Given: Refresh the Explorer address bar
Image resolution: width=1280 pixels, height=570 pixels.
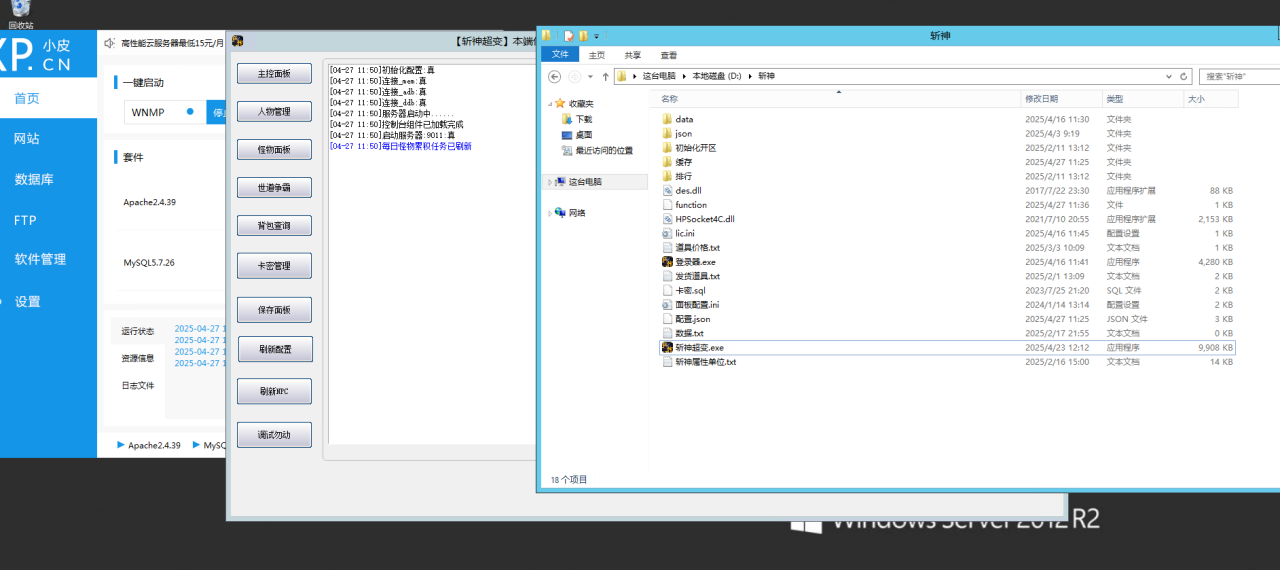Looking at the screenshot, I should pos(1184,76).
